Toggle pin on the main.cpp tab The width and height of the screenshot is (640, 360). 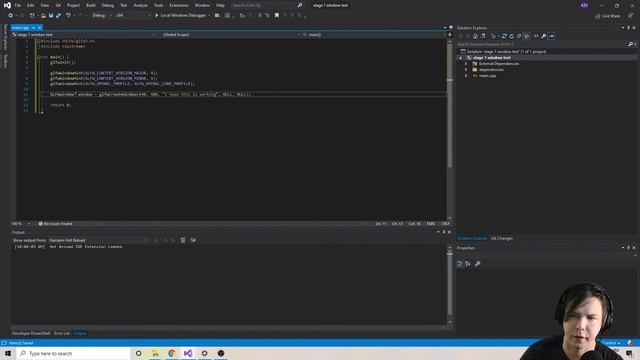point(33,28)
